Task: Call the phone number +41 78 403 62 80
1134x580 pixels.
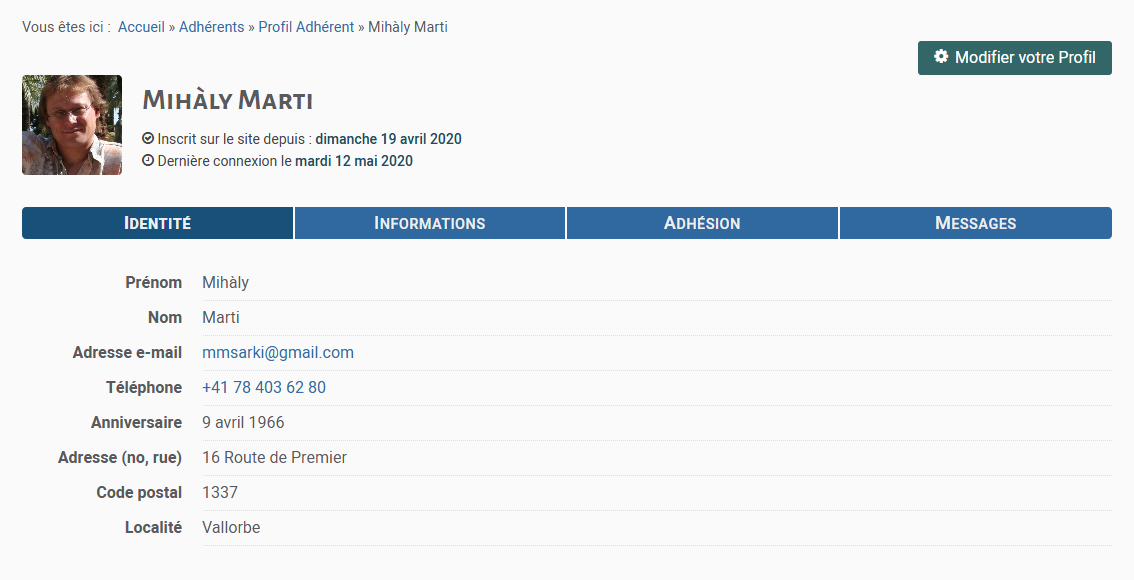Action: [x=264, y=387]
